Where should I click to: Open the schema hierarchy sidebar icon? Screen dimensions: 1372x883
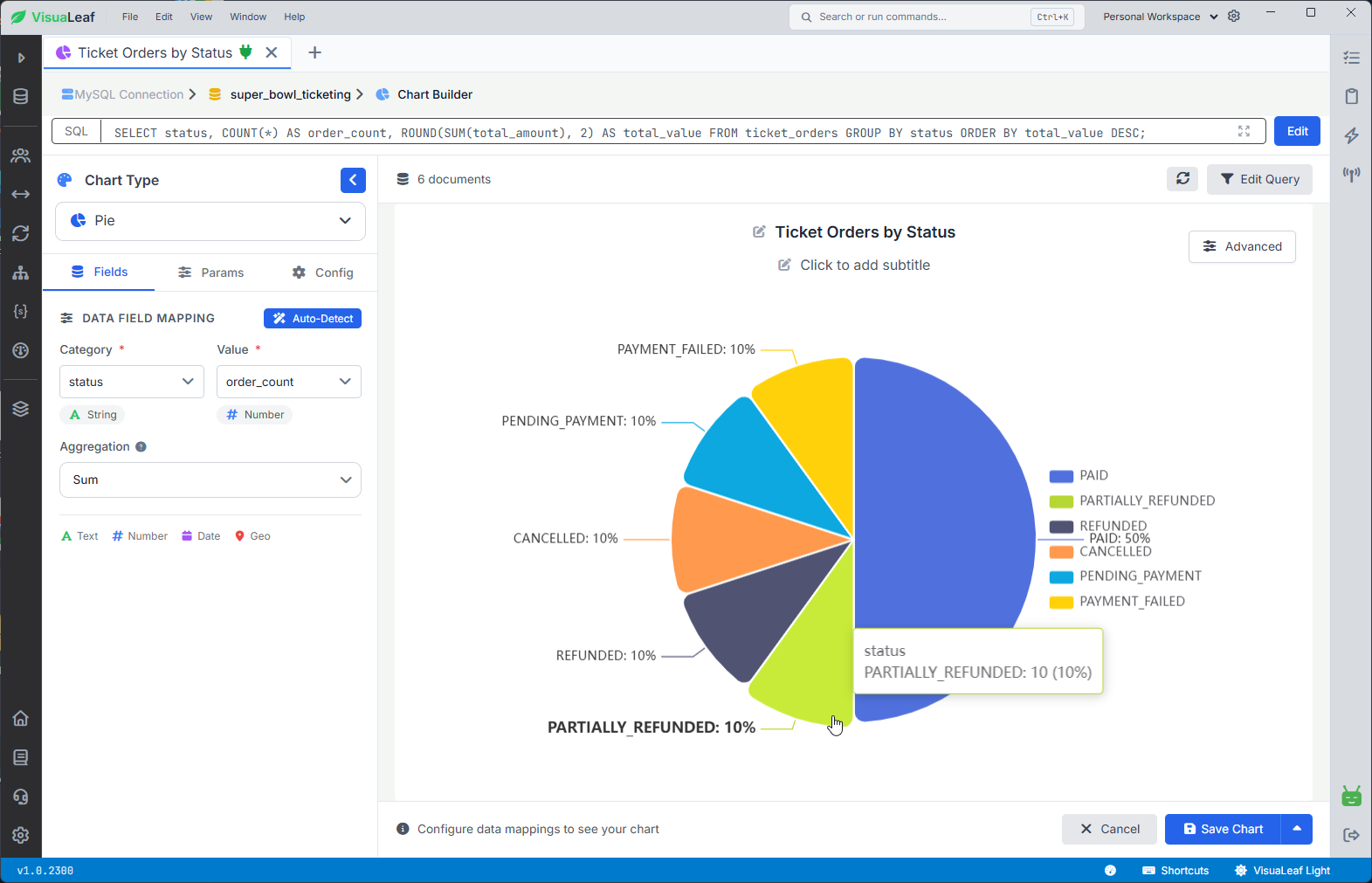point(21,272)
